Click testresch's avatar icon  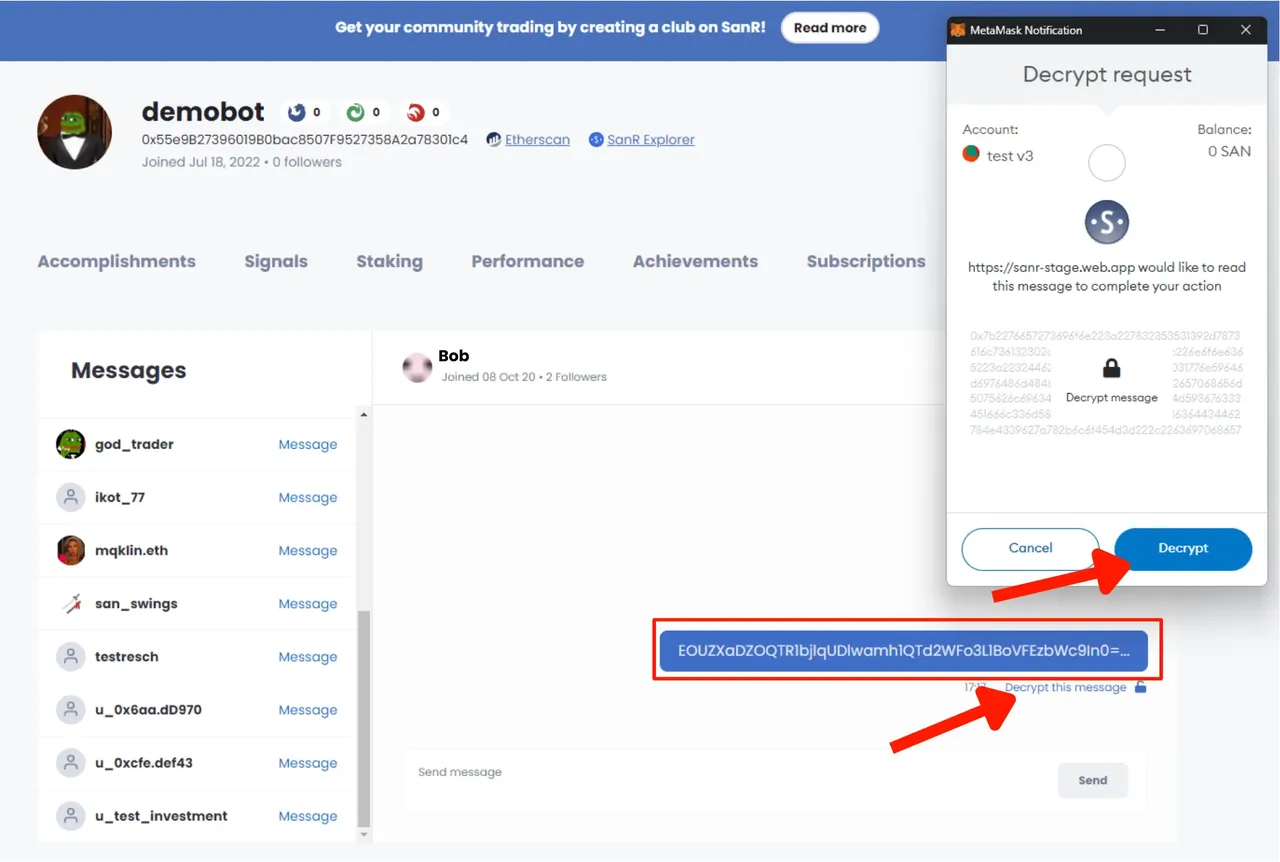70,656
